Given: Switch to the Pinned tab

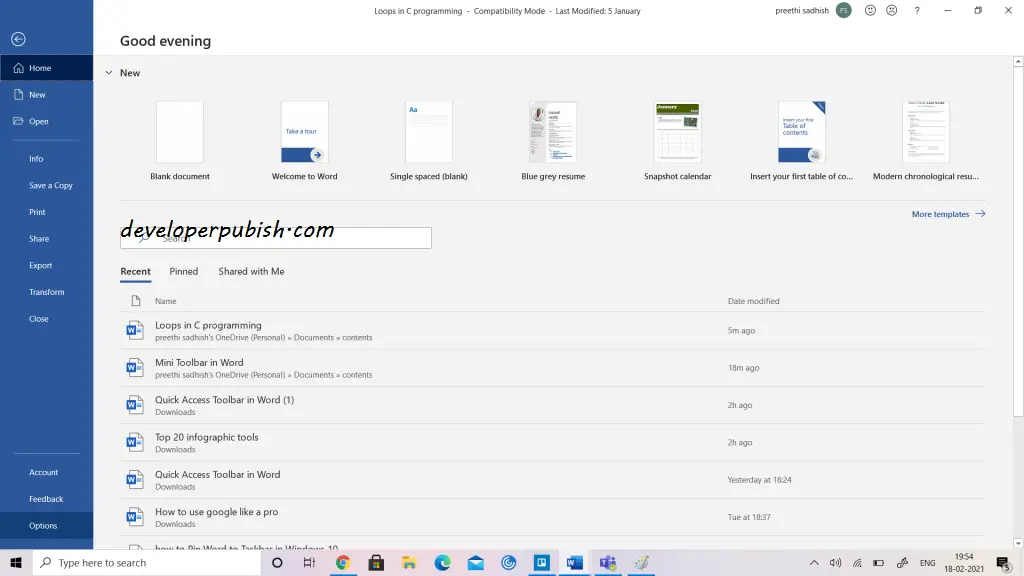Looking at the screenshot, I should (184, 272).
